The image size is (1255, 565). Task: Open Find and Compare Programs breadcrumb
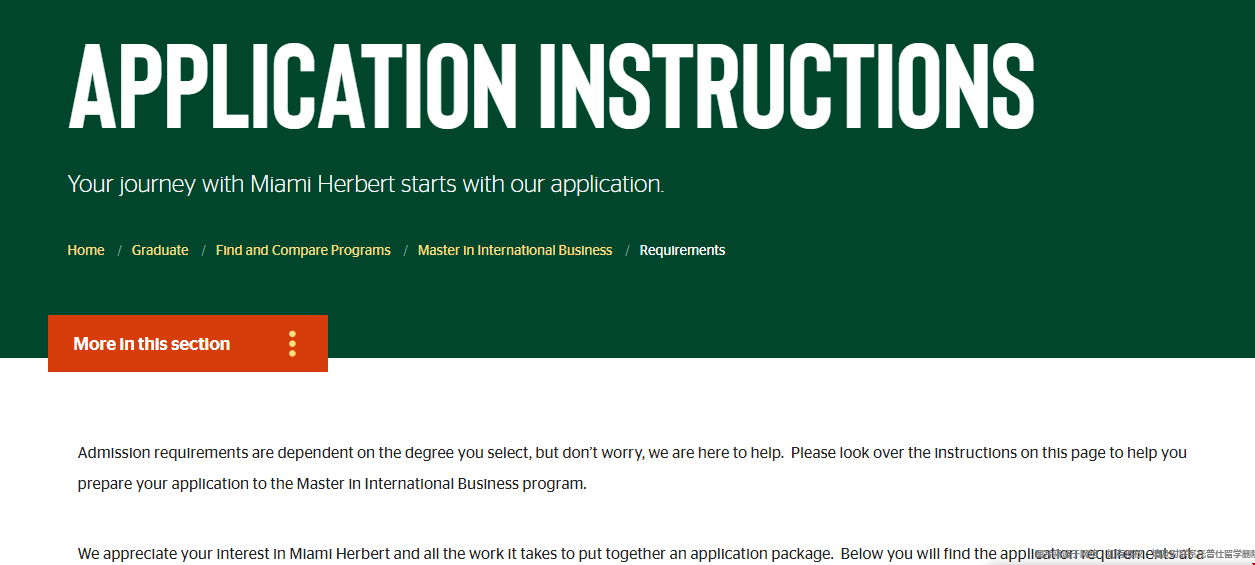(x=303, y=250)
